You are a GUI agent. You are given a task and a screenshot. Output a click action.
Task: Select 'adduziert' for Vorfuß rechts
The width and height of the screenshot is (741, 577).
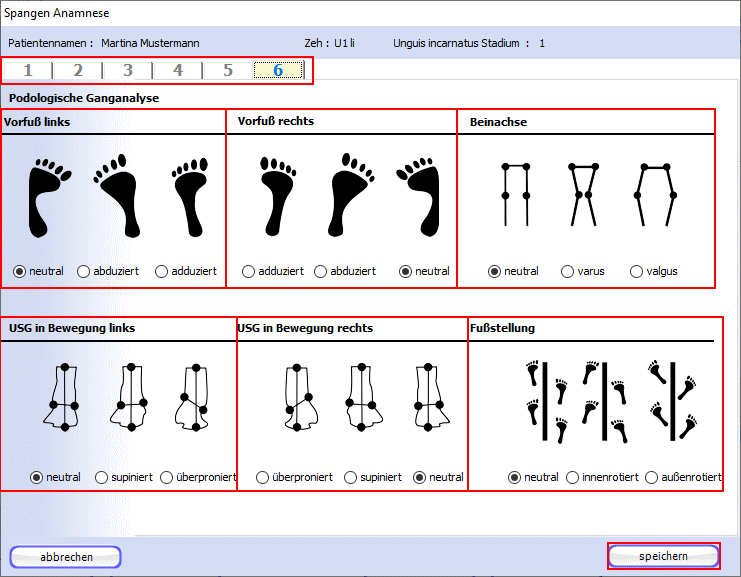(x=249, y=271)
